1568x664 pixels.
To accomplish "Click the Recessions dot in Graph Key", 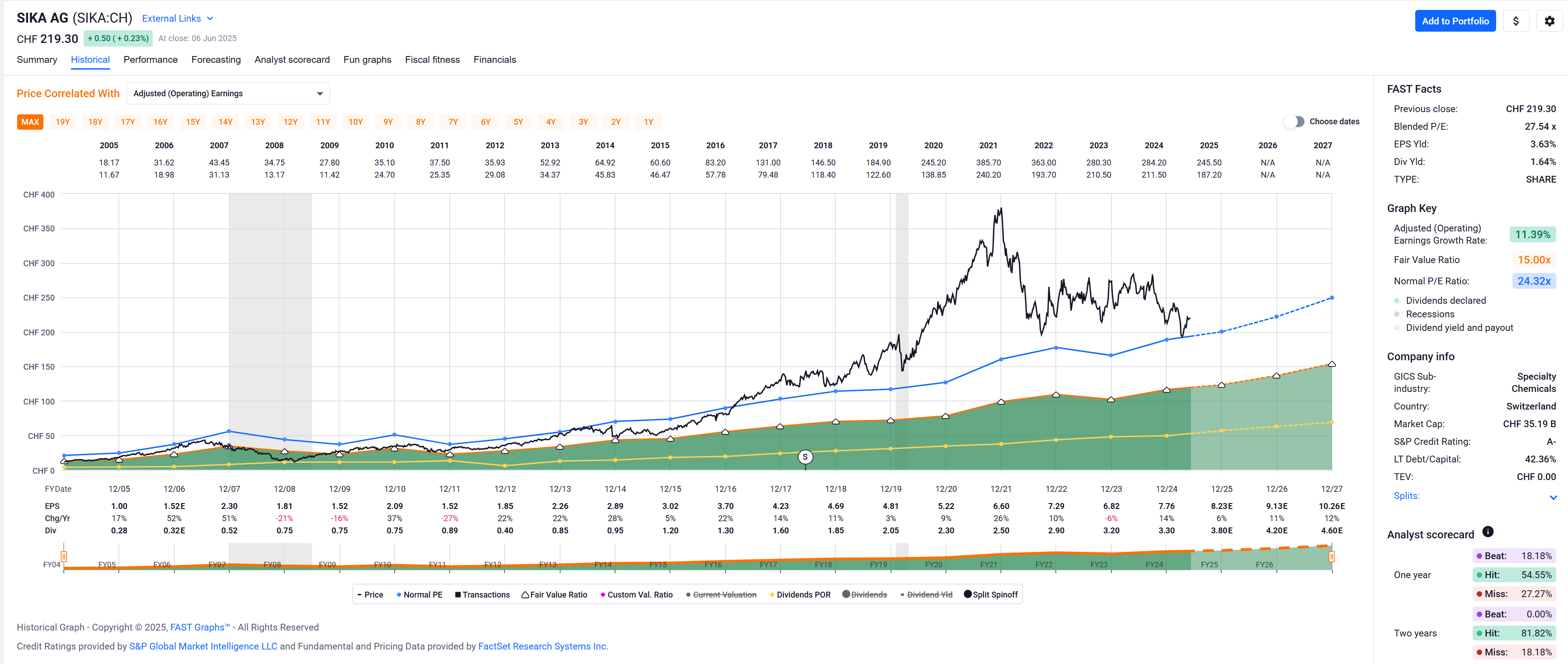I will pos(1397,314).
